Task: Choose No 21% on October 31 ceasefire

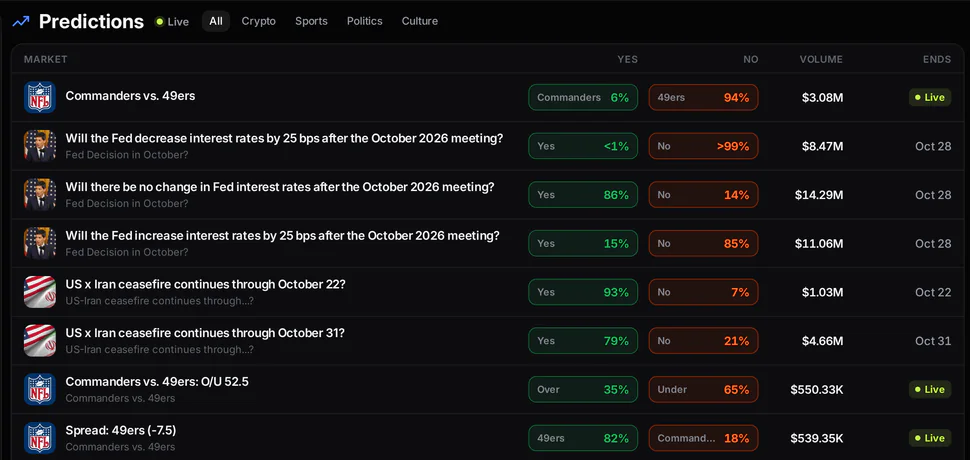Action: point(703,341)
